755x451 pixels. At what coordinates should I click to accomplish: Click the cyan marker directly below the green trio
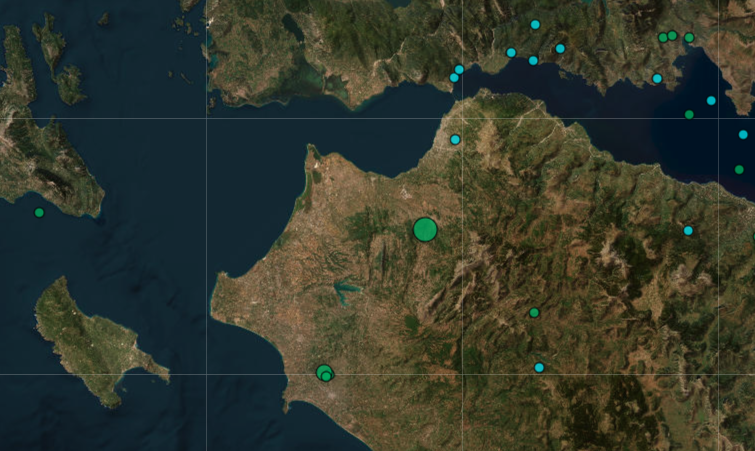[x=657, y=78]
